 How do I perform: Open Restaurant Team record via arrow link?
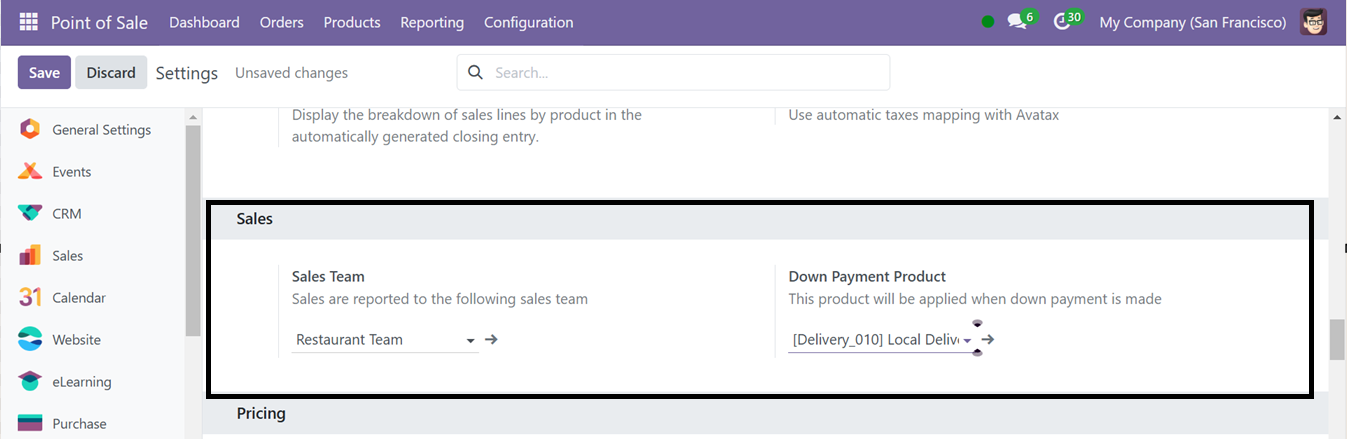(x=491, y=340)
